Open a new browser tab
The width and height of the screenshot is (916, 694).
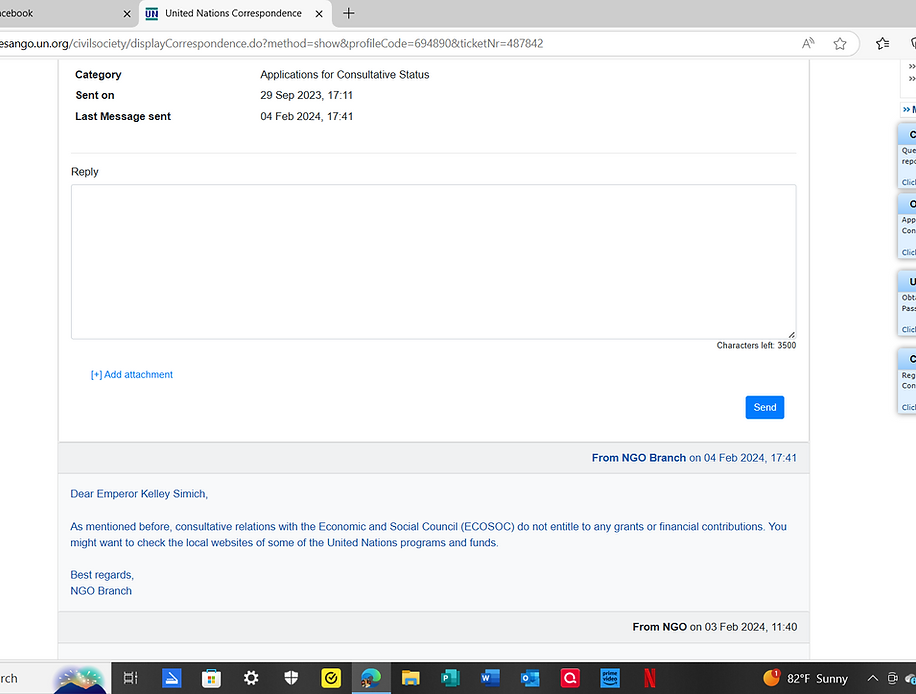348,13
